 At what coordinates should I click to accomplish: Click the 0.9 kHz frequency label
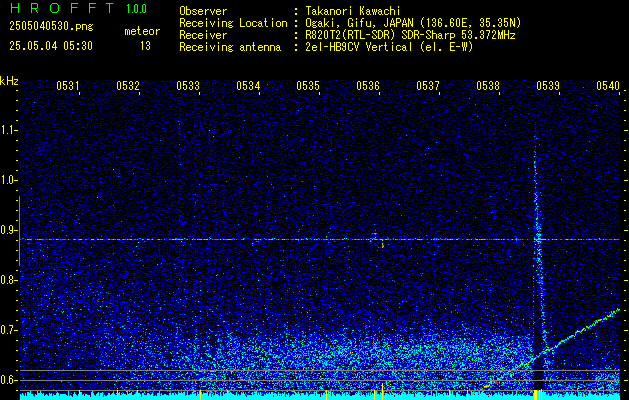(8, 230)
